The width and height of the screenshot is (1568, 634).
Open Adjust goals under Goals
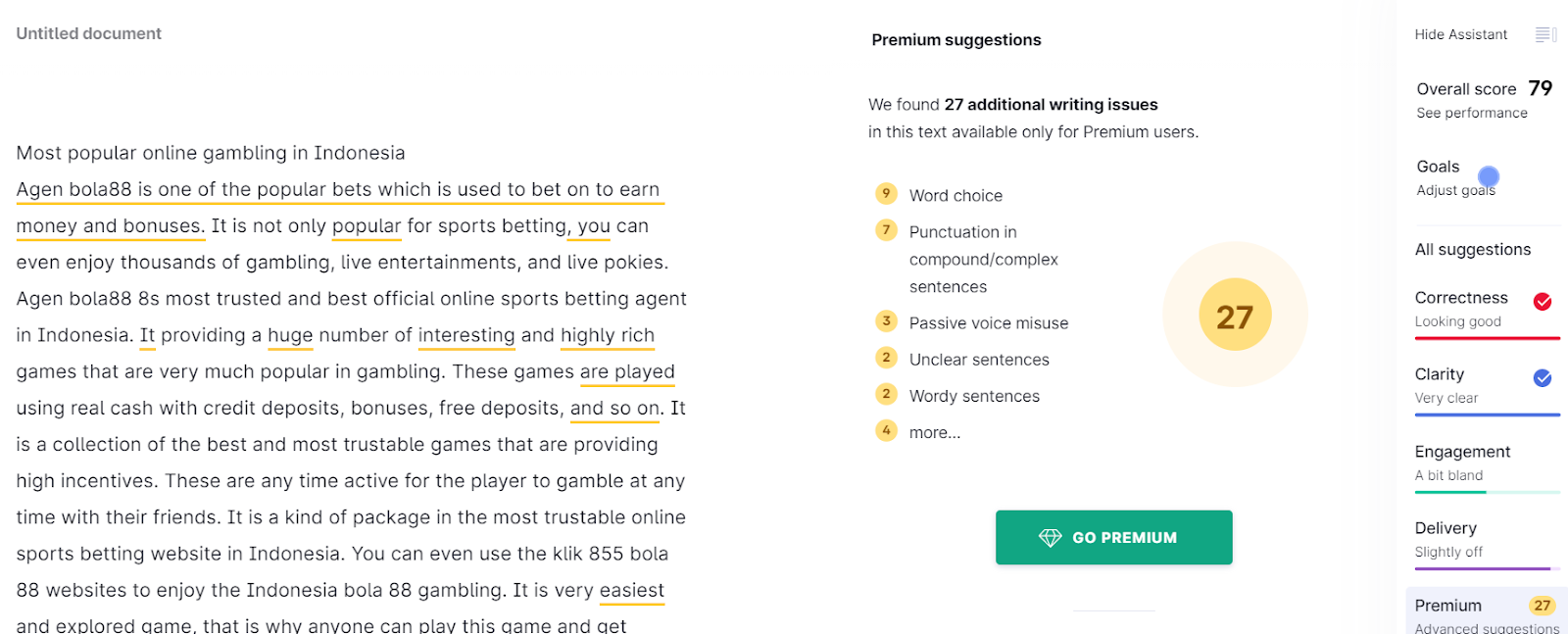(1455, 190)
